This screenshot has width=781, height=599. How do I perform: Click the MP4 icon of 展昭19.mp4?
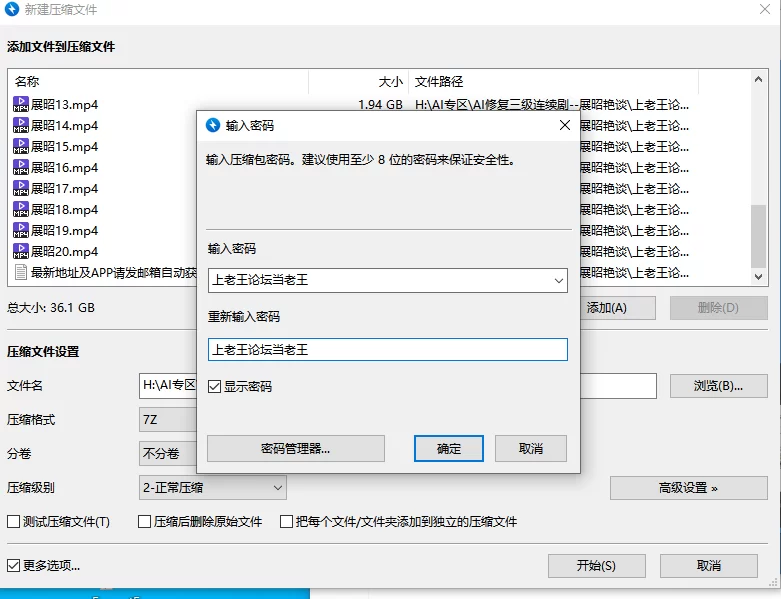(x=20, y=230)
